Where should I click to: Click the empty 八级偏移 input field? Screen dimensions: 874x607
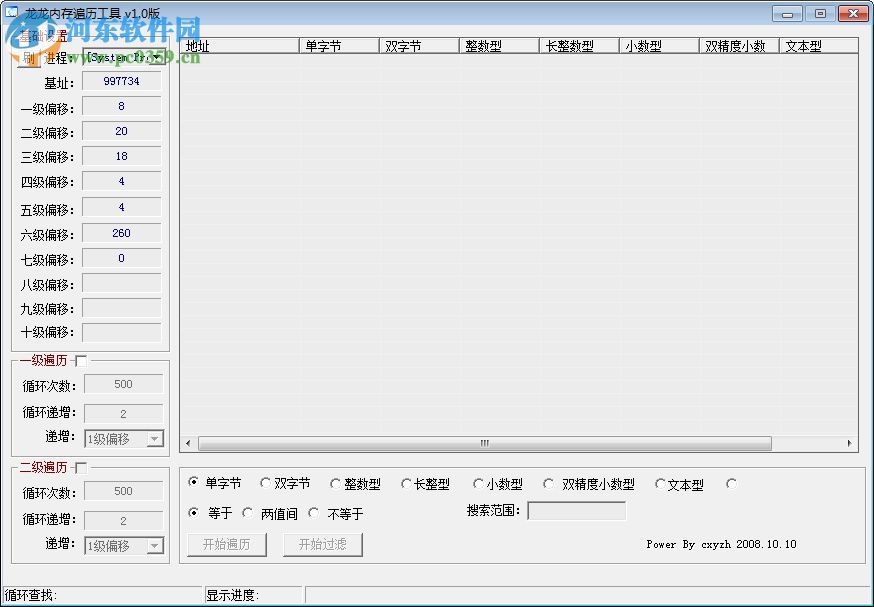121,282
